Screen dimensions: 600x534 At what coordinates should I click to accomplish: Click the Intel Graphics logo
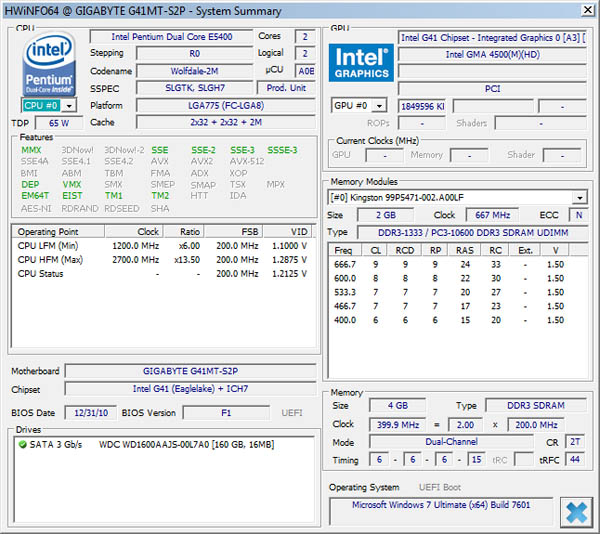pyautogui.click(x=361, y=62)
